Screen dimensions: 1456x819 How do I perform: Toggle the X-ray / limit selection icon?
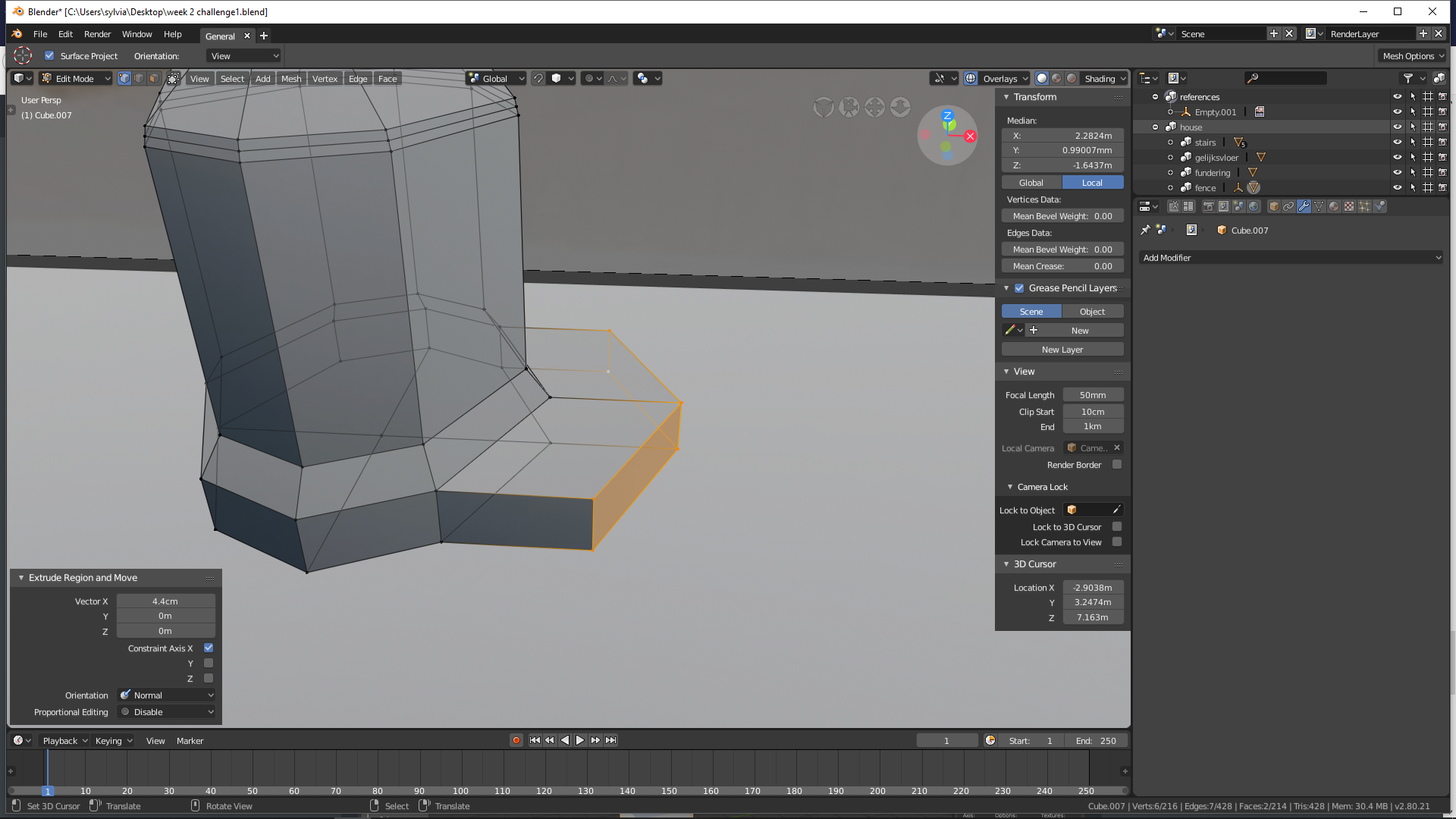coord(174,78)
